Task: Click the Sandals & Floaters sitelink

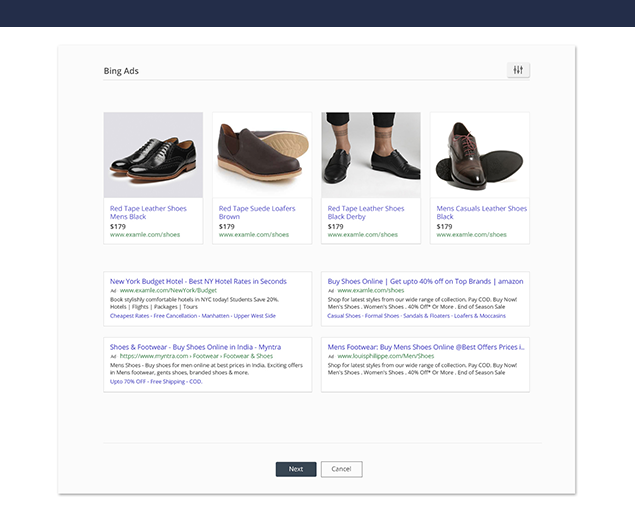Action: pos(426,316)
